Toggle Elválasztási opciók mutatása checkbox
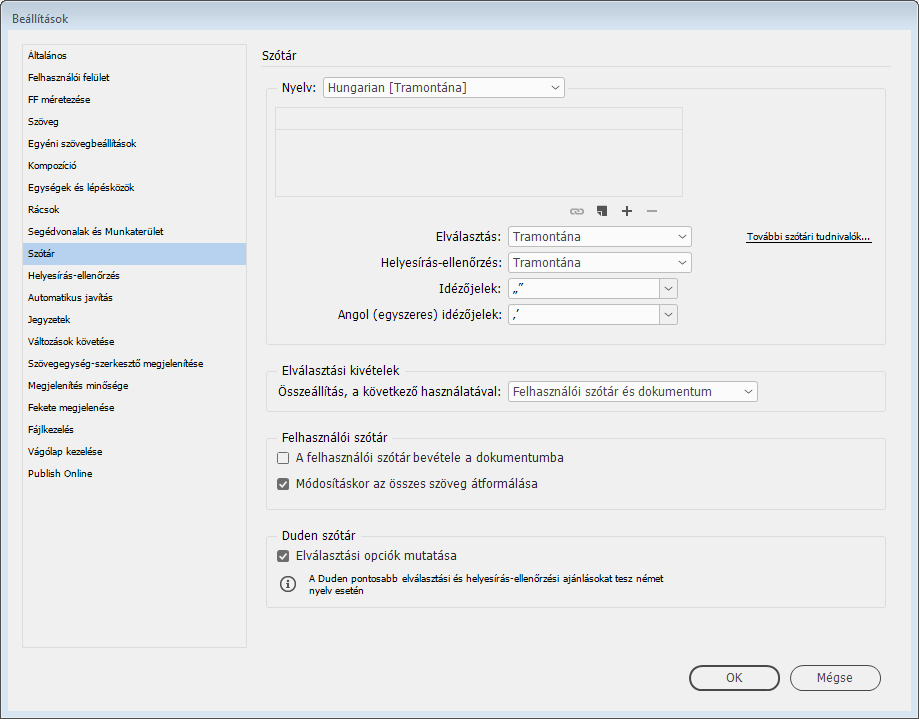This screenshot has width=919, height=719. pyautogui.click(x=283, y=556)
